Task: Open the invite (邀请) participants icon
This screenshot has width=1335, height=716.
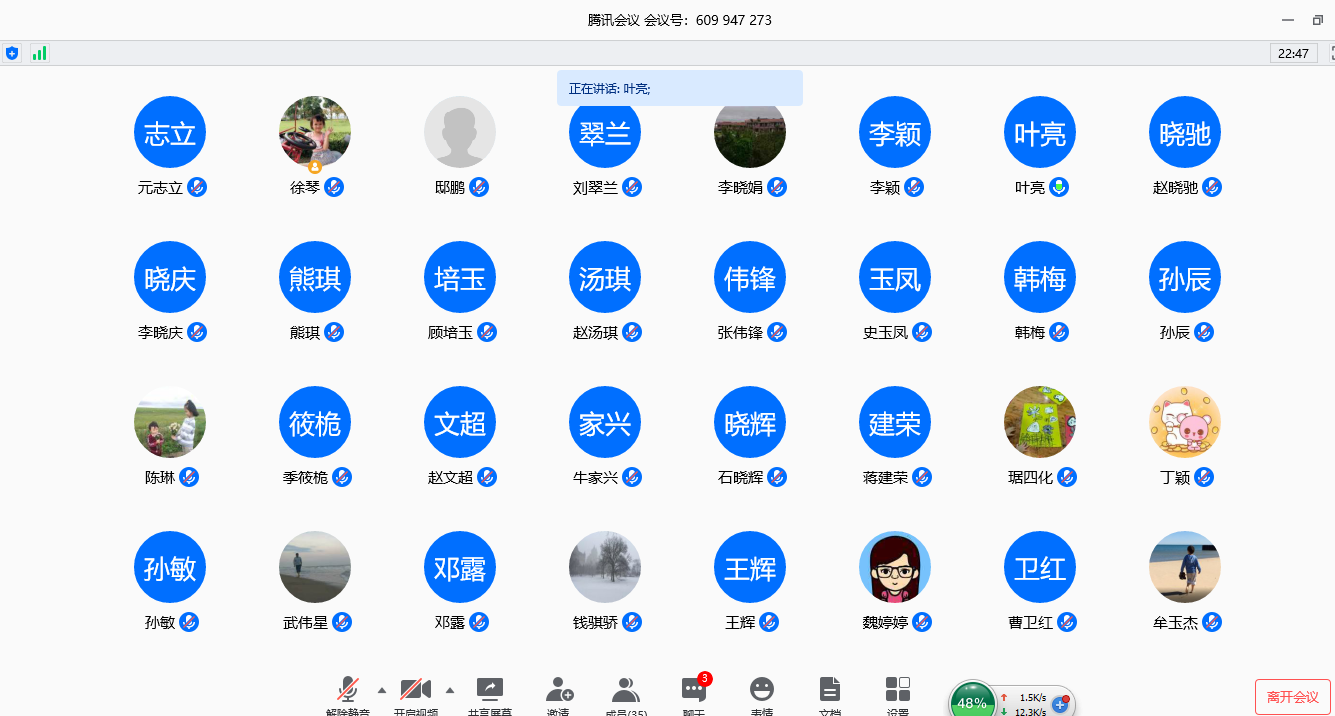Action: pos(558,691)
